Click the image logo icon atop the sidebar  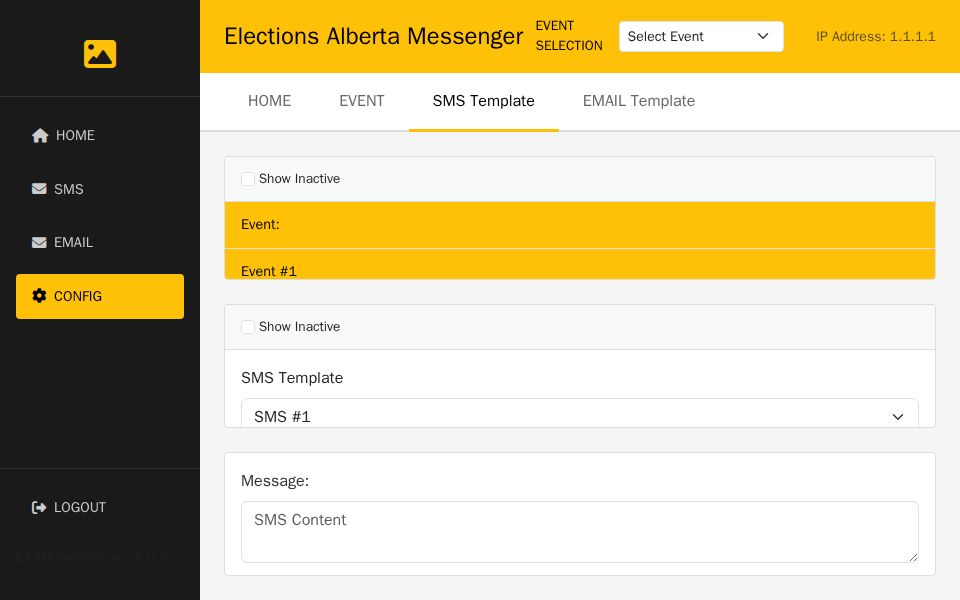100,54
